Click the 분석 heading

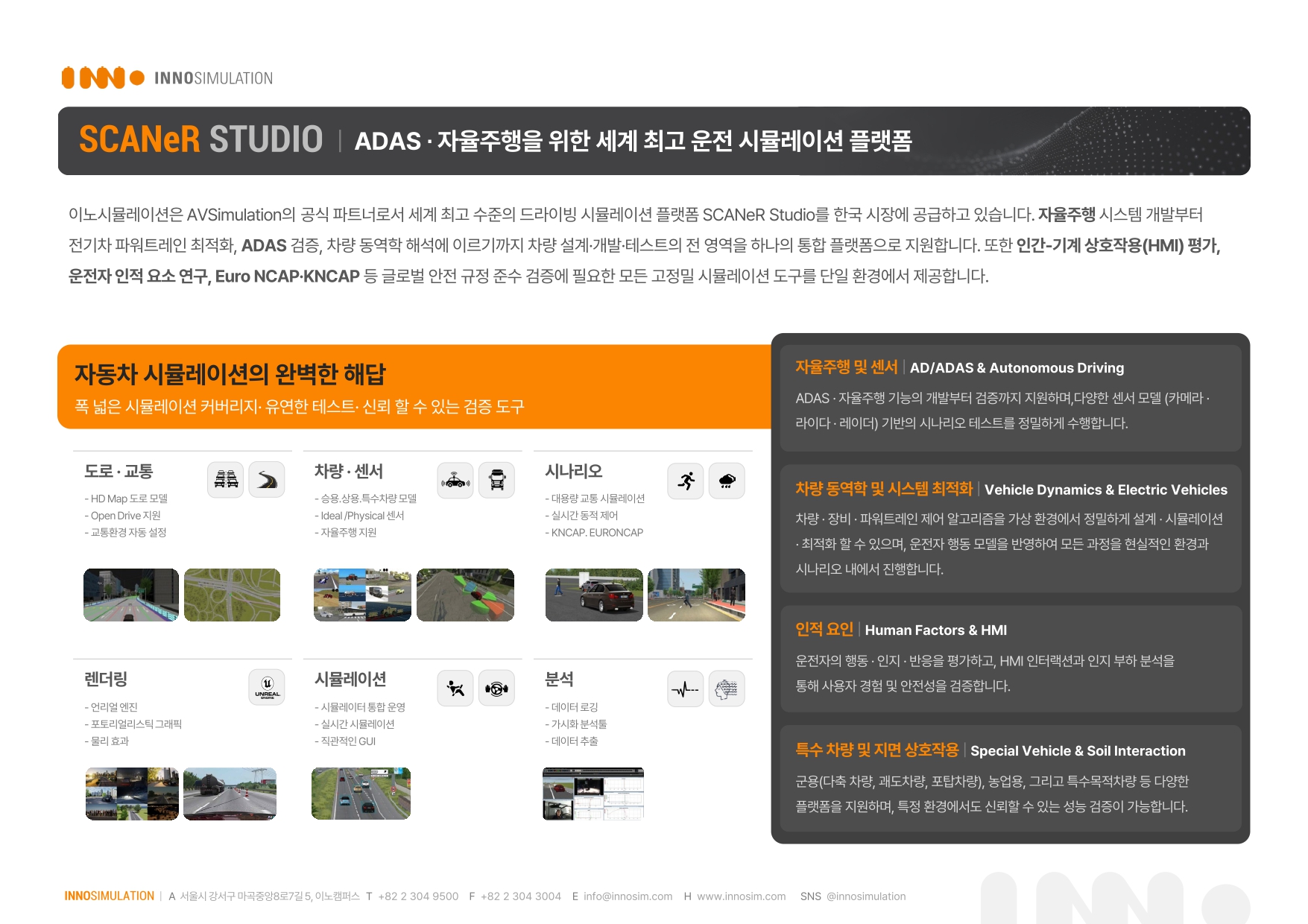click(x=560, y=679)
